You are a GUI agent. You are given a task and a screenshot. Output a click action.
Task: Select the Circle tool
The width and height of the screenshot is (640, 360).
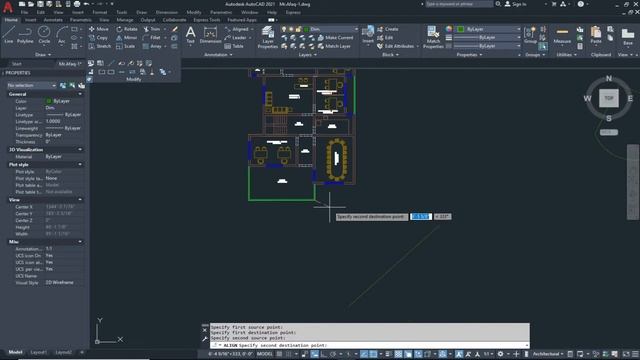coord(44,35)
